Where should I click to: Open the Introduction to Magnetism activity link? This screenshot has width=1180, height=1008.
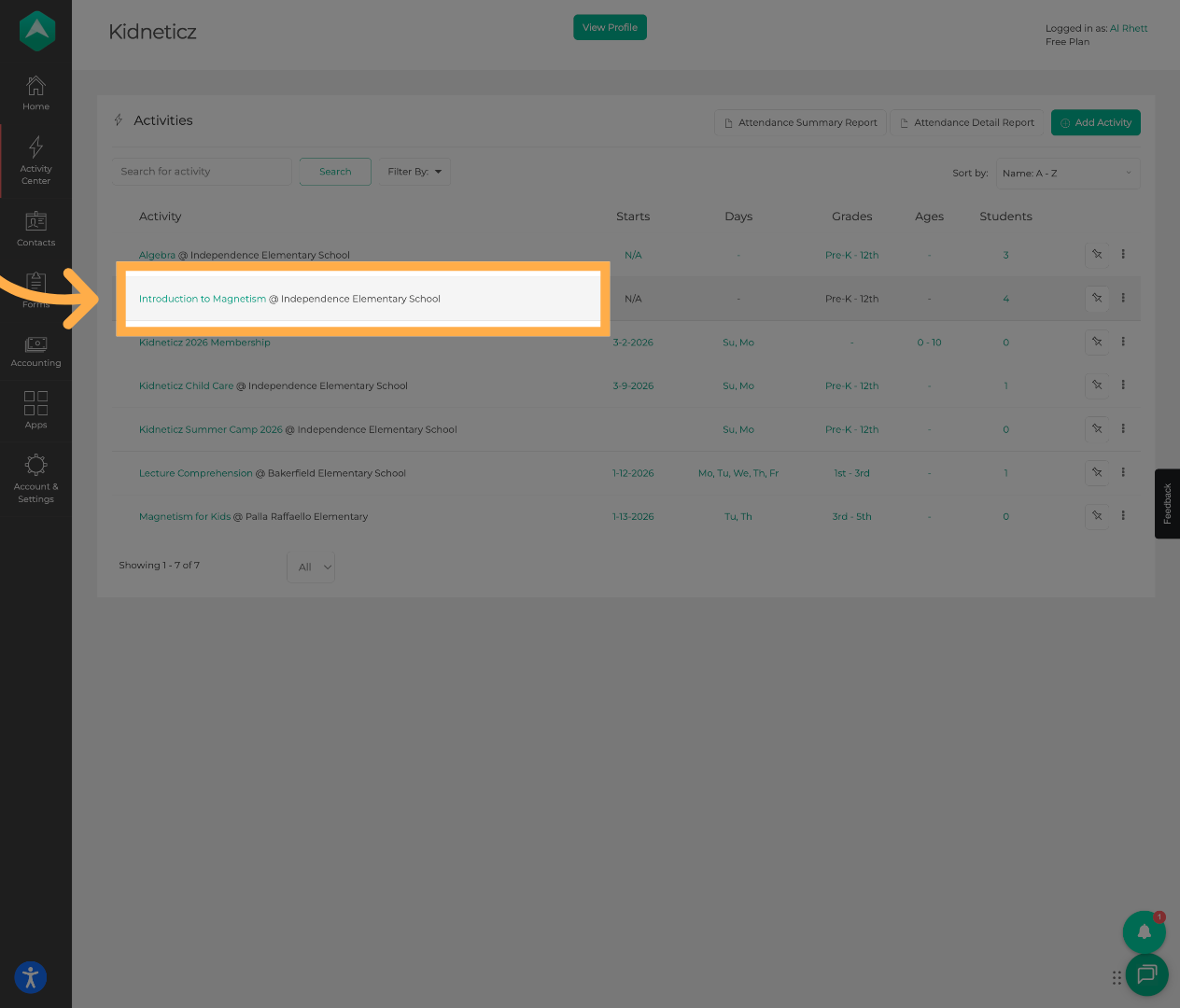coord(203,300)
